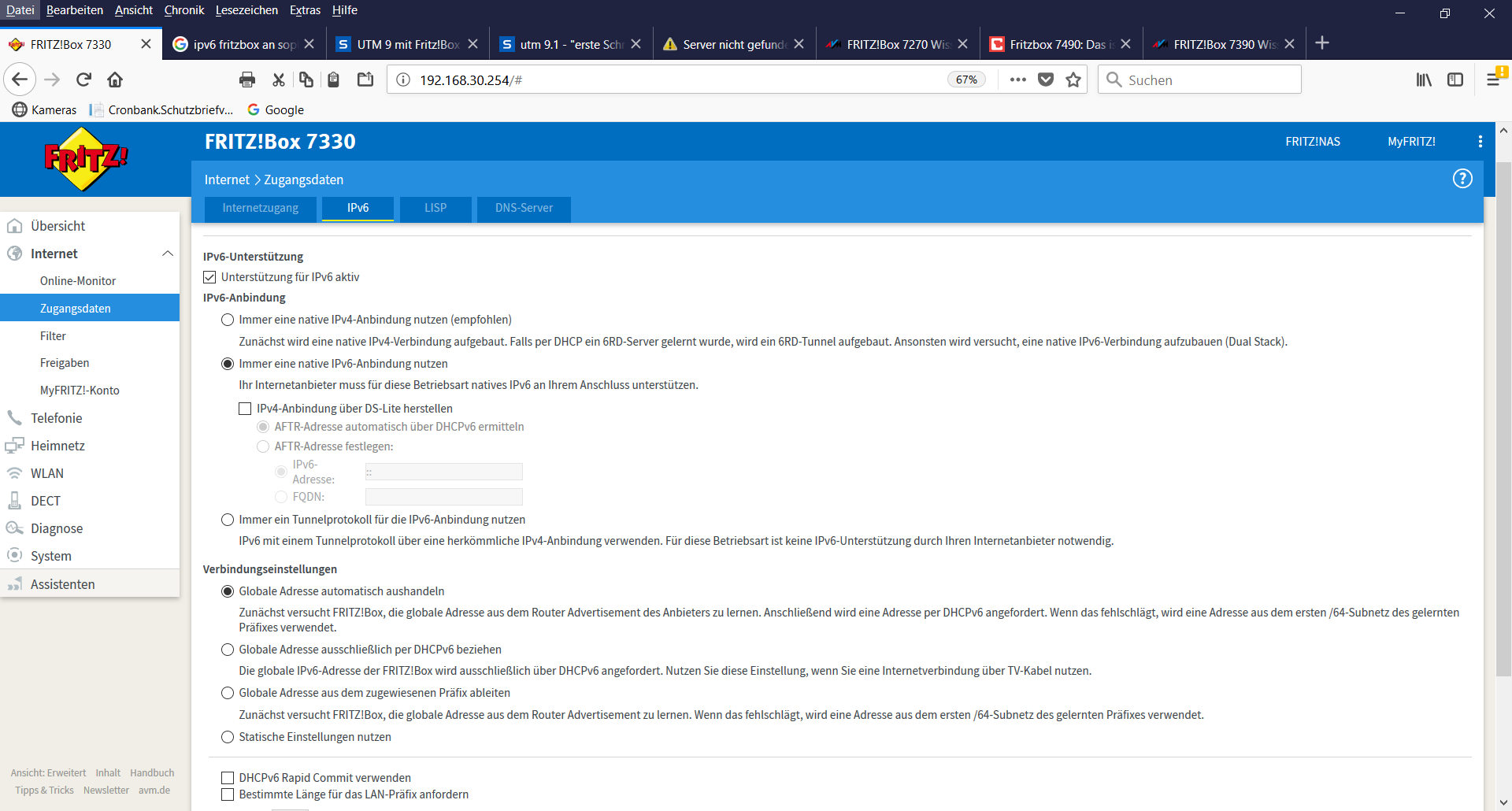
Task: Show site information icon in address bar
Action: tap(403, 80)
